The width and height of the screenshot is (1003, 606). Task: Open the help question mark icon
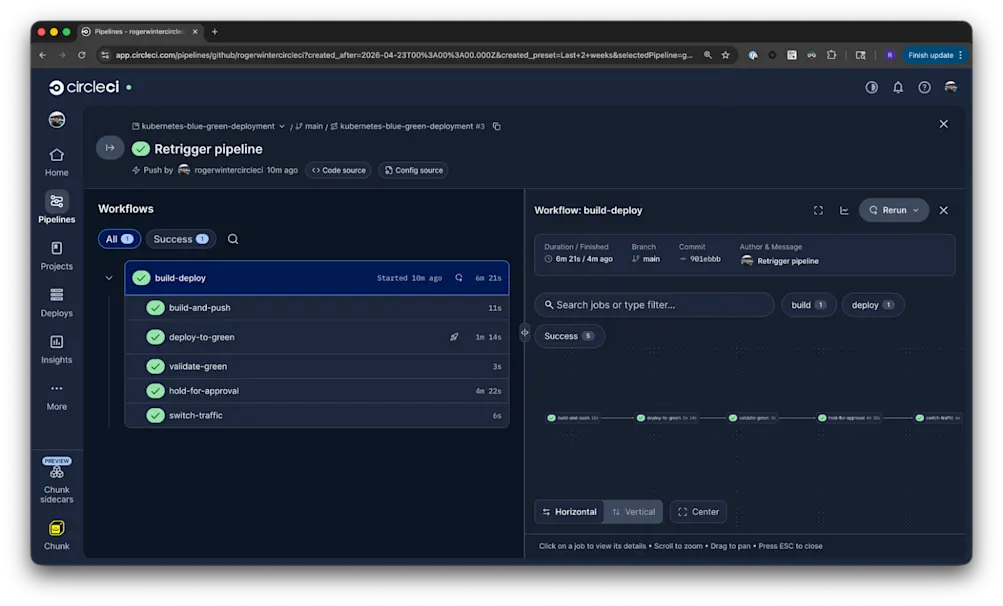[x=924, y=87]
